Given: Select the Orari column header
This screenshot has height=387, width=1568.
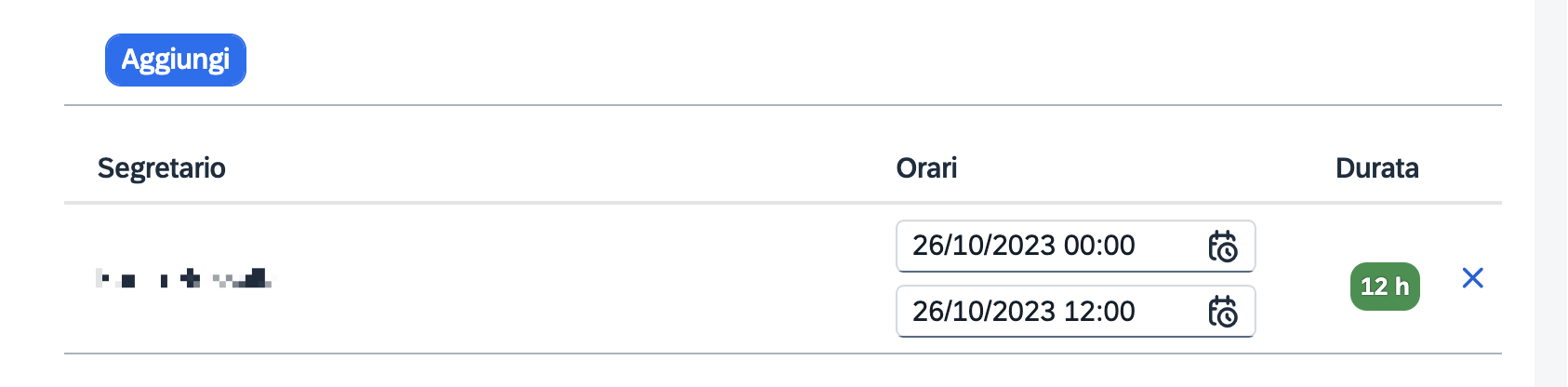Looking at the screenshot, I should (x=926, y=168).
